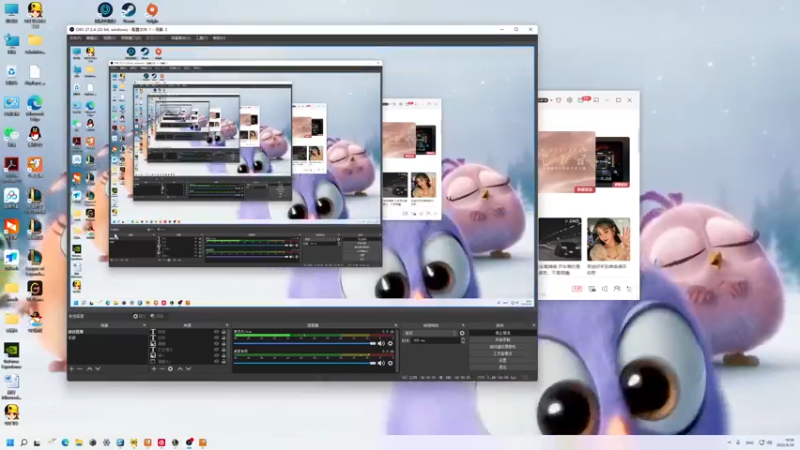
Task: Select the NVIDIA GeForce Experience desktop icon
Action: [11, 355]
